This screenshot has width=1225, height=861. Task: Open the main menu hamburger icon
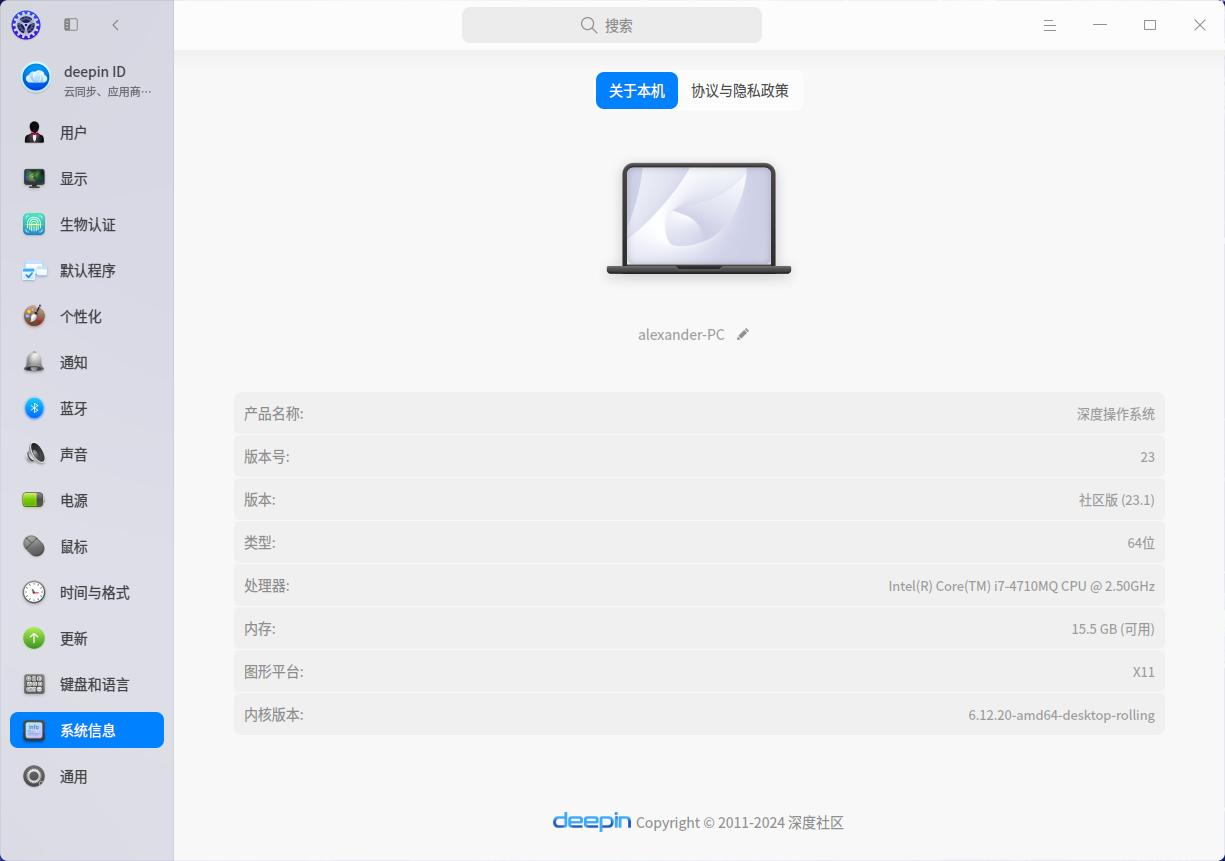pos(1050,25)
